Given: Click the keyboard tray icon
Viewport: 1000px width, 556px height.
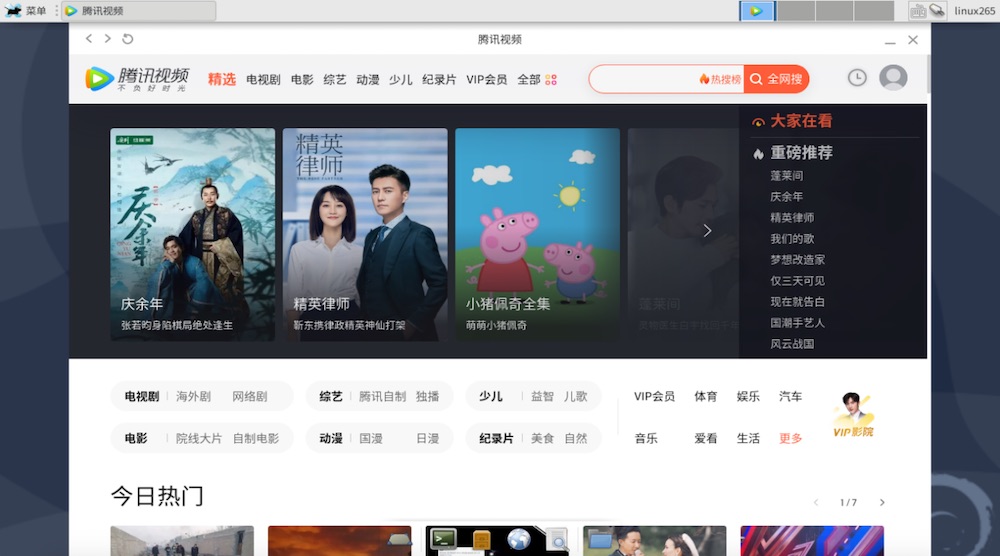Looking at the screenshot, I should click(x=918, y=10).
